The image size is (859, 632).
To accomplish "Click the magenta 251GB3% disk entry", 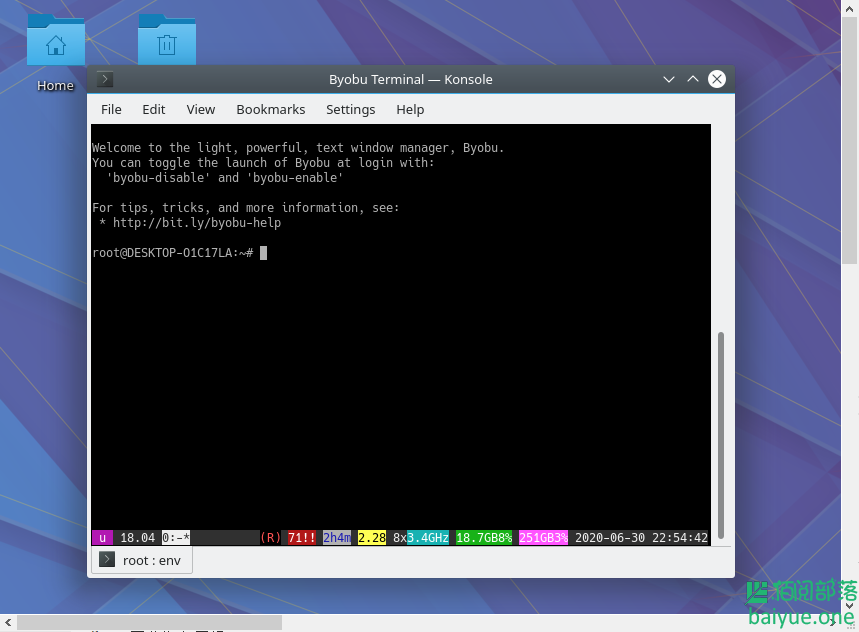I will point(543,538).
